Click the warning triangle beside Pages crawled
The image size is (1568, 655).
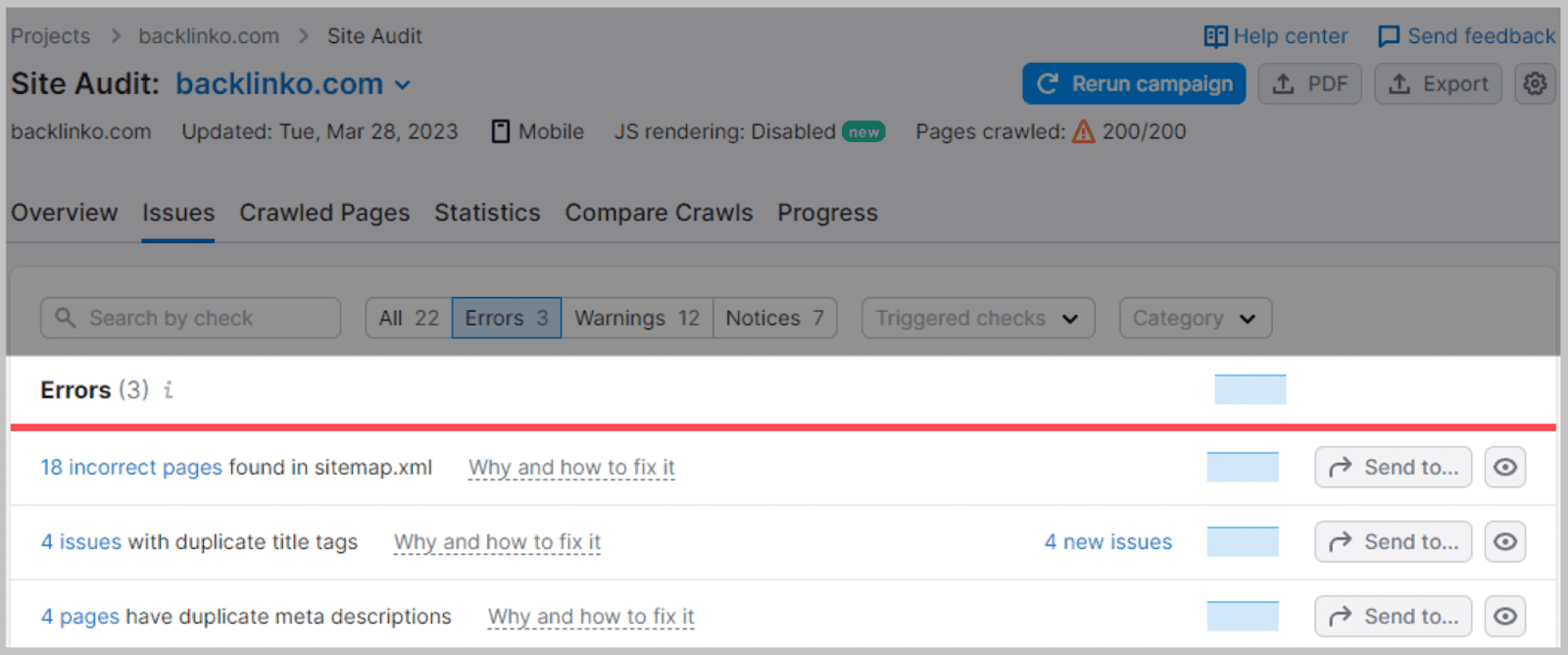pos(1083,131)
